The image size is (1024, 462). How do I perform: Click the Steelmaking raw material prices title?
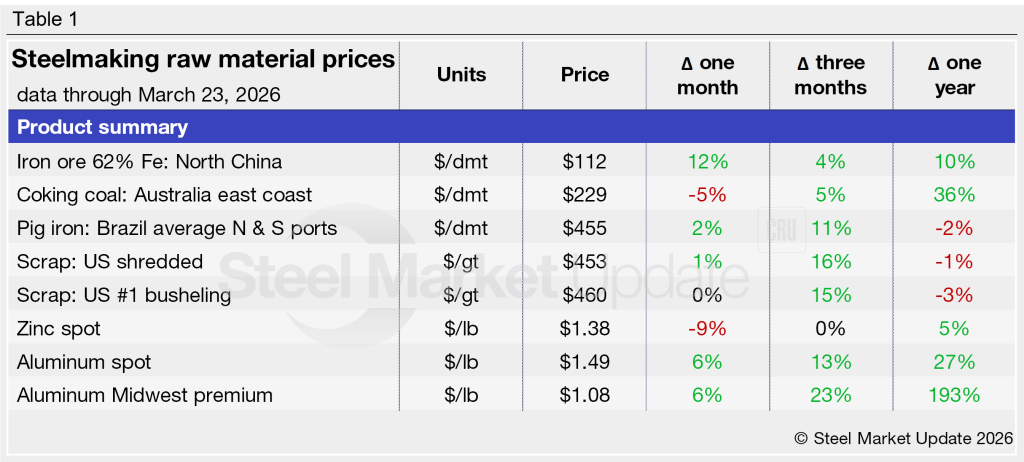(x=203, y=60)
